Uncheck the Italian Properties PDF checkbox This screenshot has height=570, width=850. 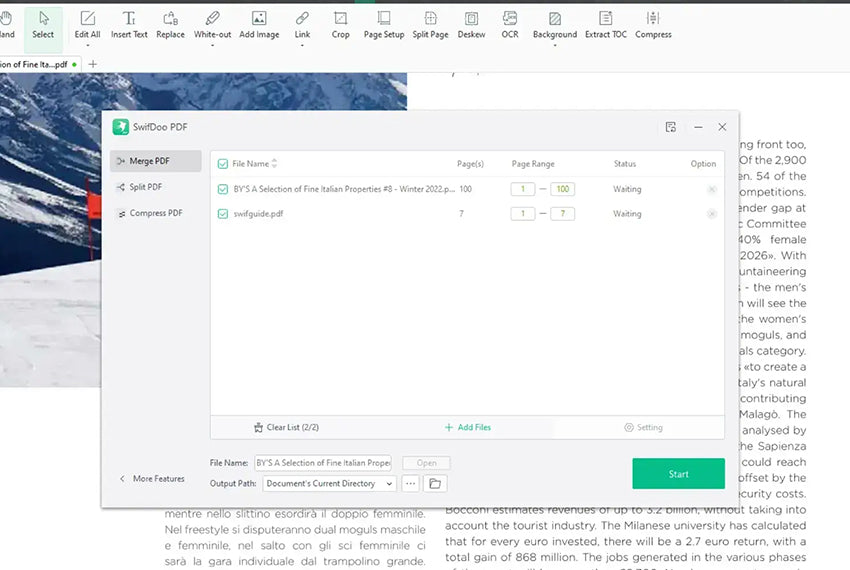coord(223,189)
